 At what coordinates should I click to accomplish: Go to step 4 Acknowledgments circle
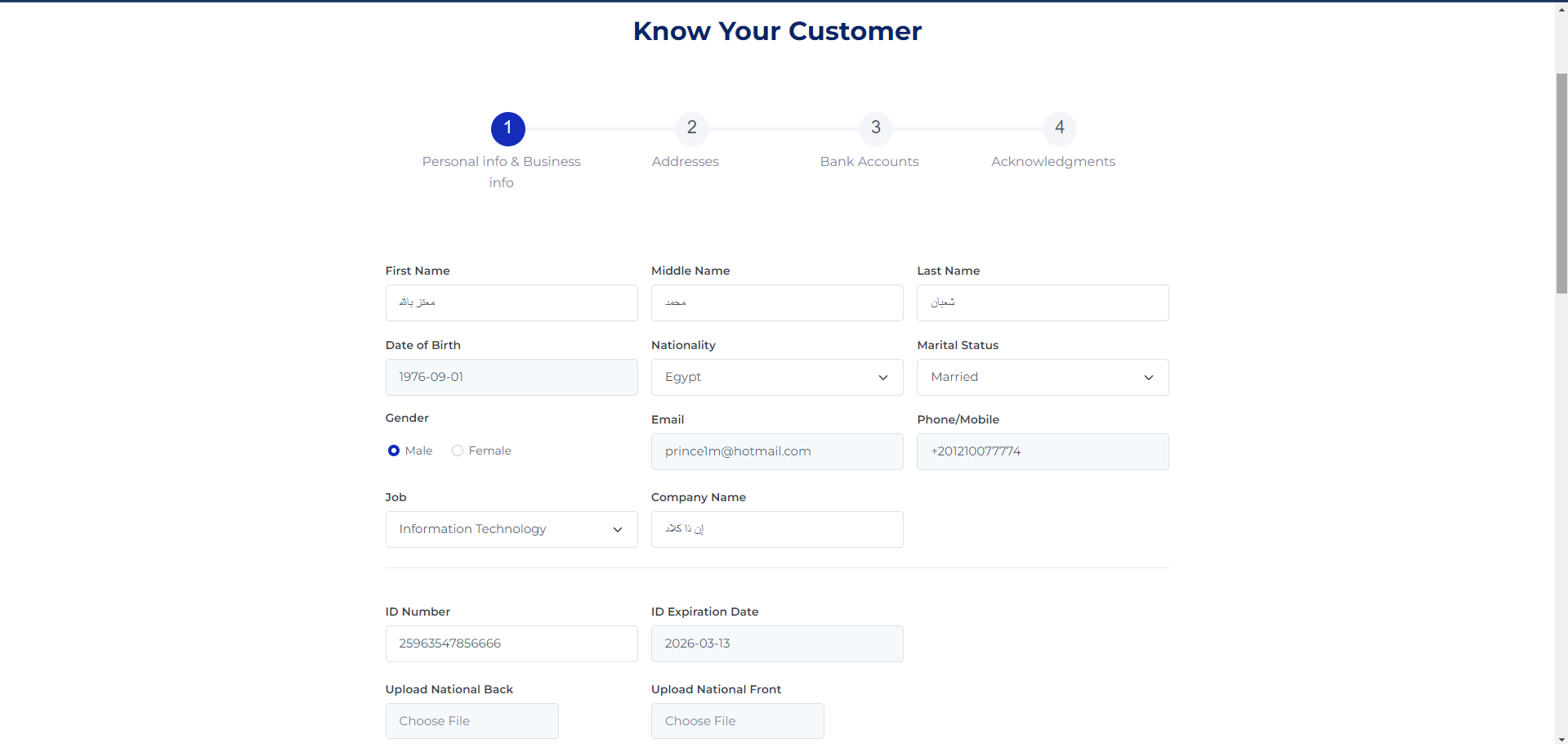pyautogui.click(x=1059, y=128)
